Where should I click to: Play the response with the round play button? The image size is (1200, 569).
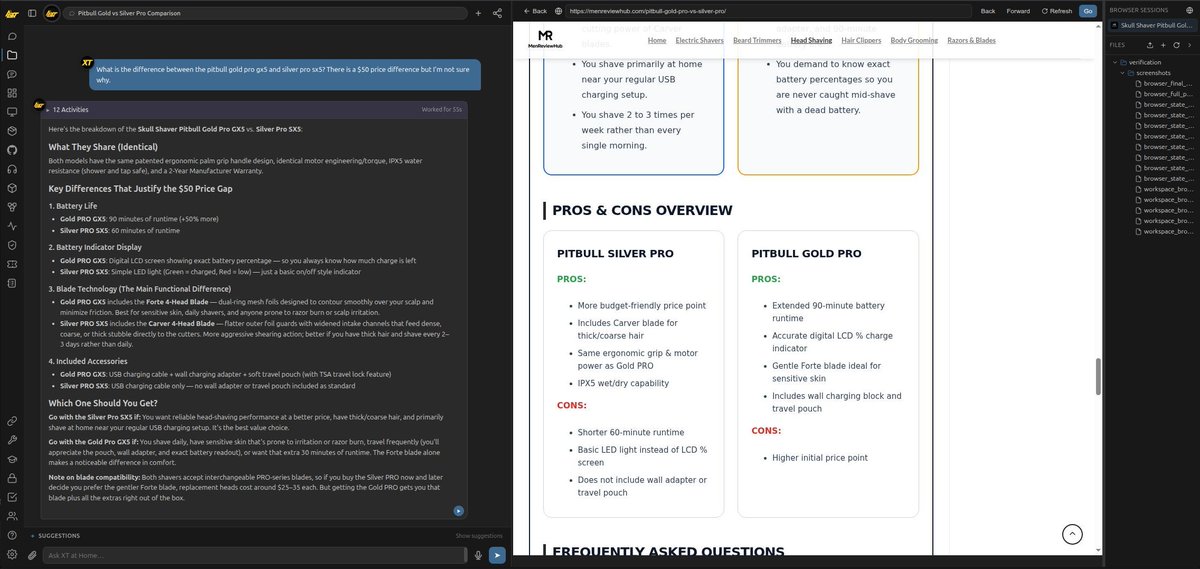458,511
